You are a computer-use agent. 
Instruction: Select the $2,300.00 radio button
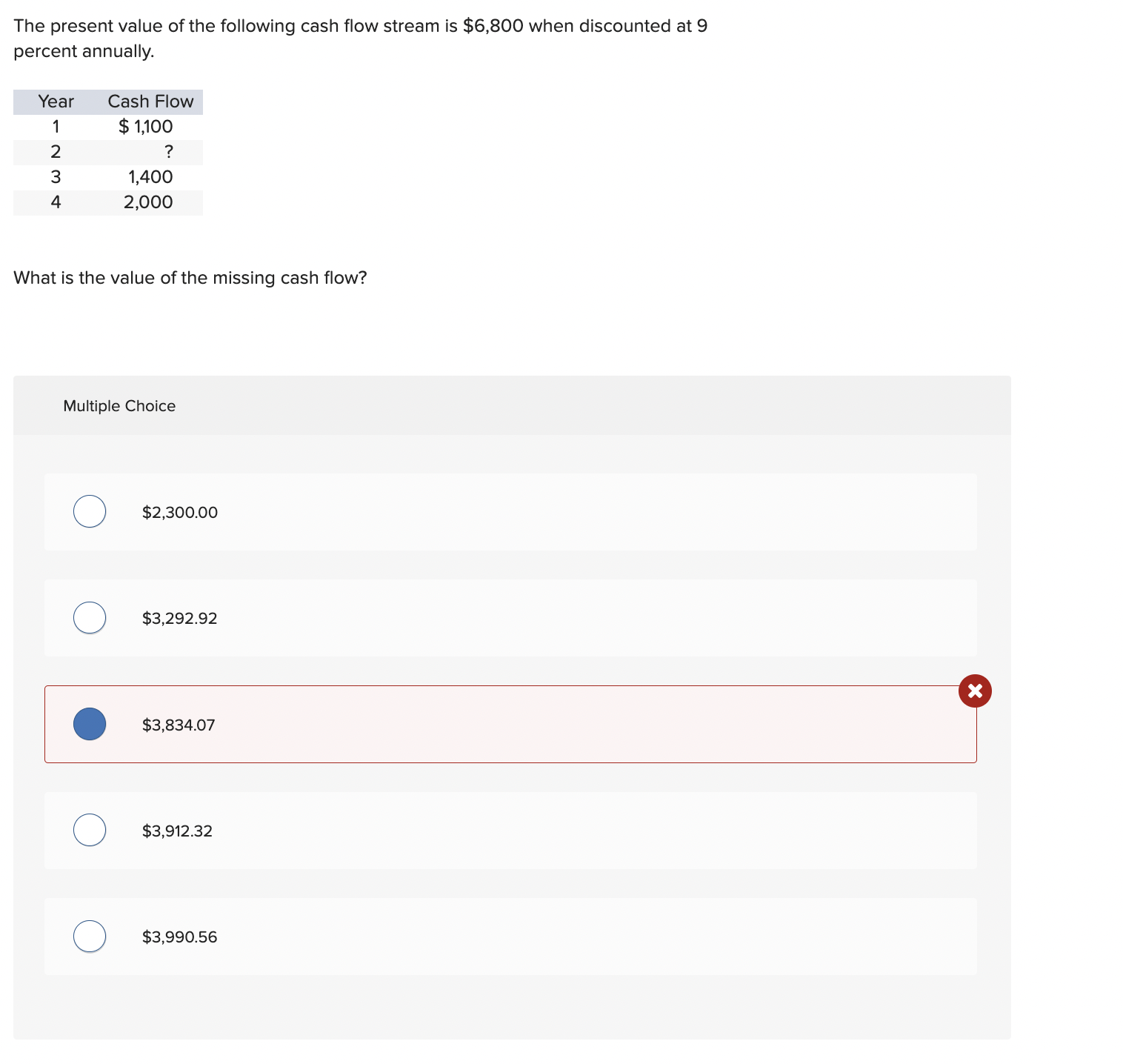pos(90,511)
